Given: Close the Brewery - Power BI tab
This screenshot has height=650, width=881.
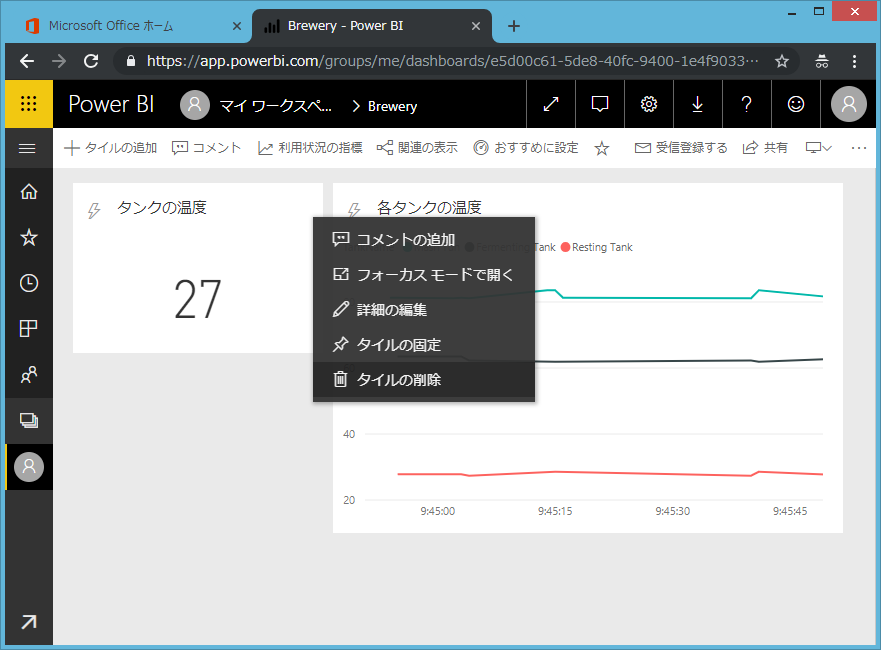Looking at the screenshot, I should tap(475, 26).
